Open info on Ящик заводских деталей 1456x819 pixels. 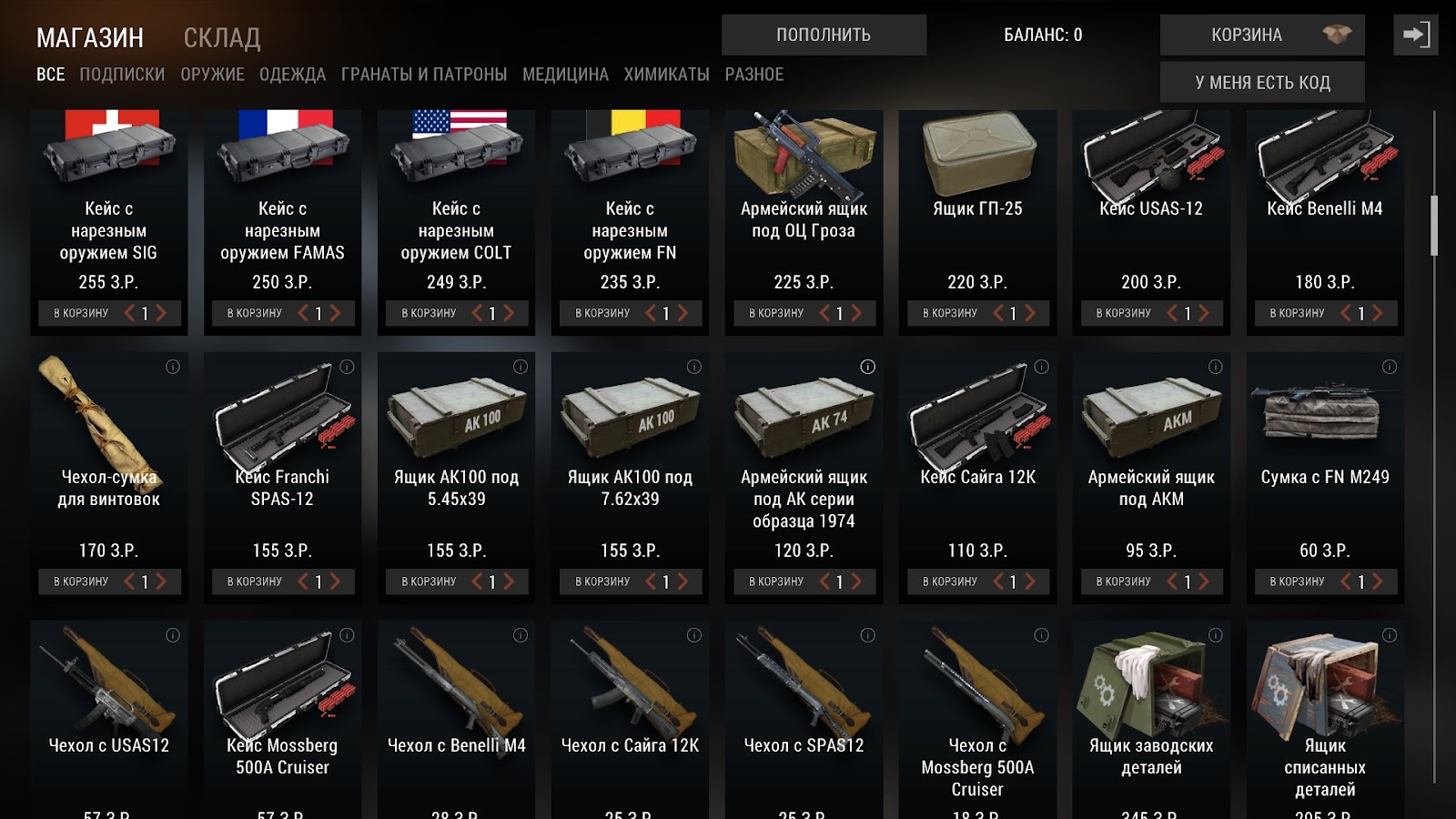(x=1216, y=635)
